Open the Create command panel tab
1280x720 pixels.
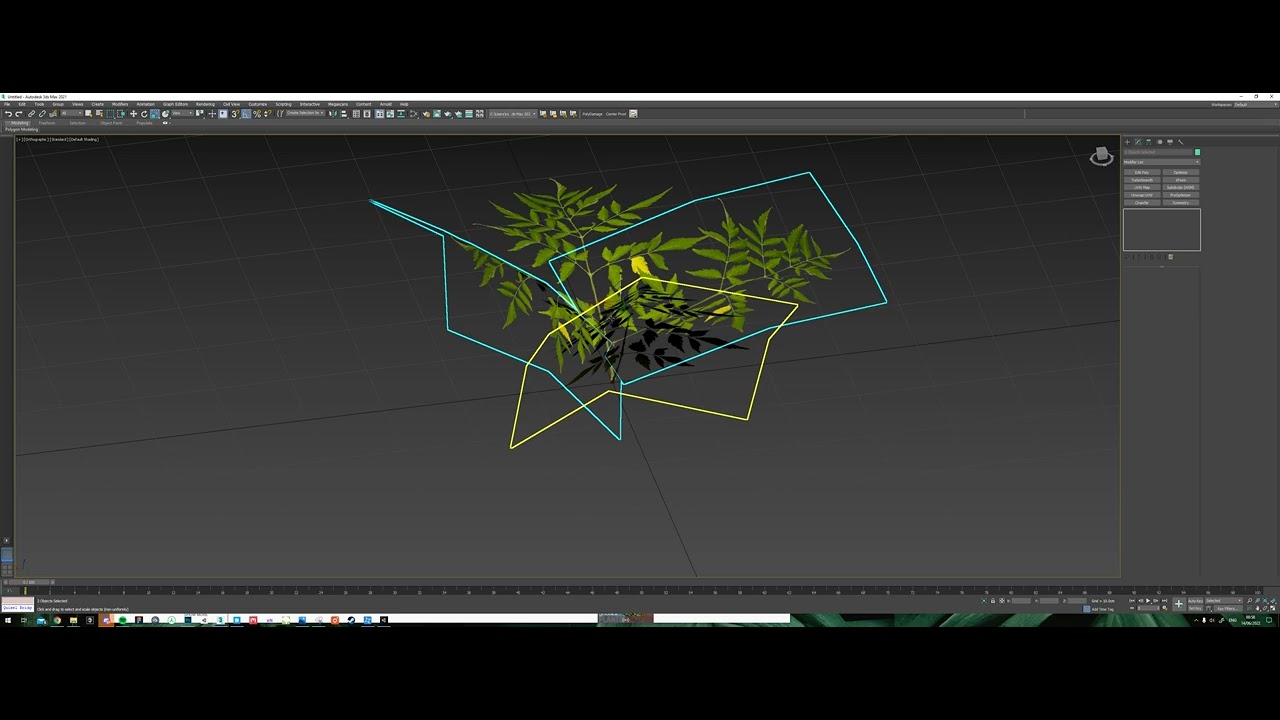coord(1127,142)
